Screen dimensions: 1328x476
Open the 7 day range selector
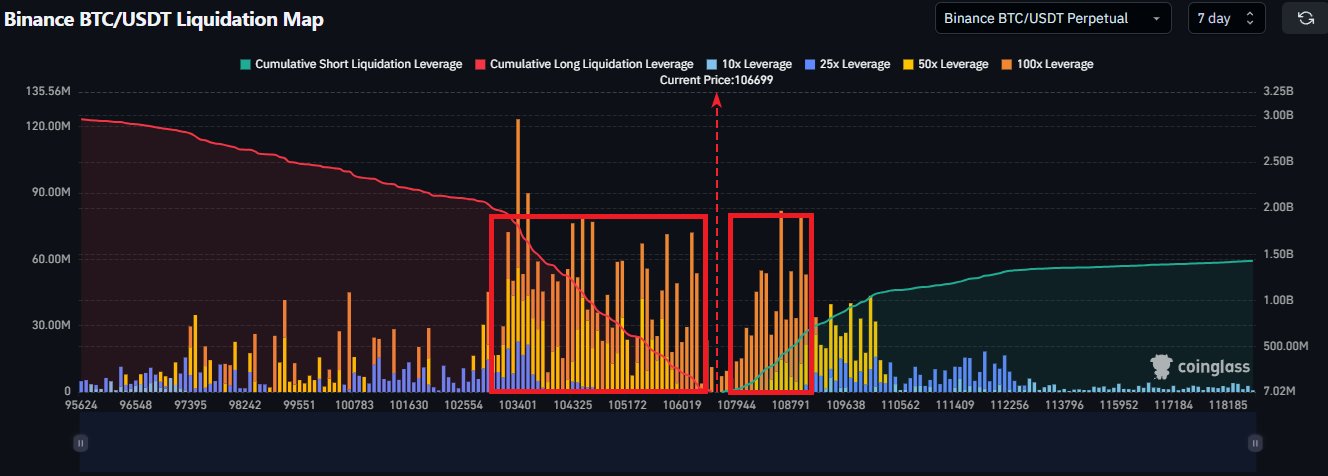(x=1226, y=18)
